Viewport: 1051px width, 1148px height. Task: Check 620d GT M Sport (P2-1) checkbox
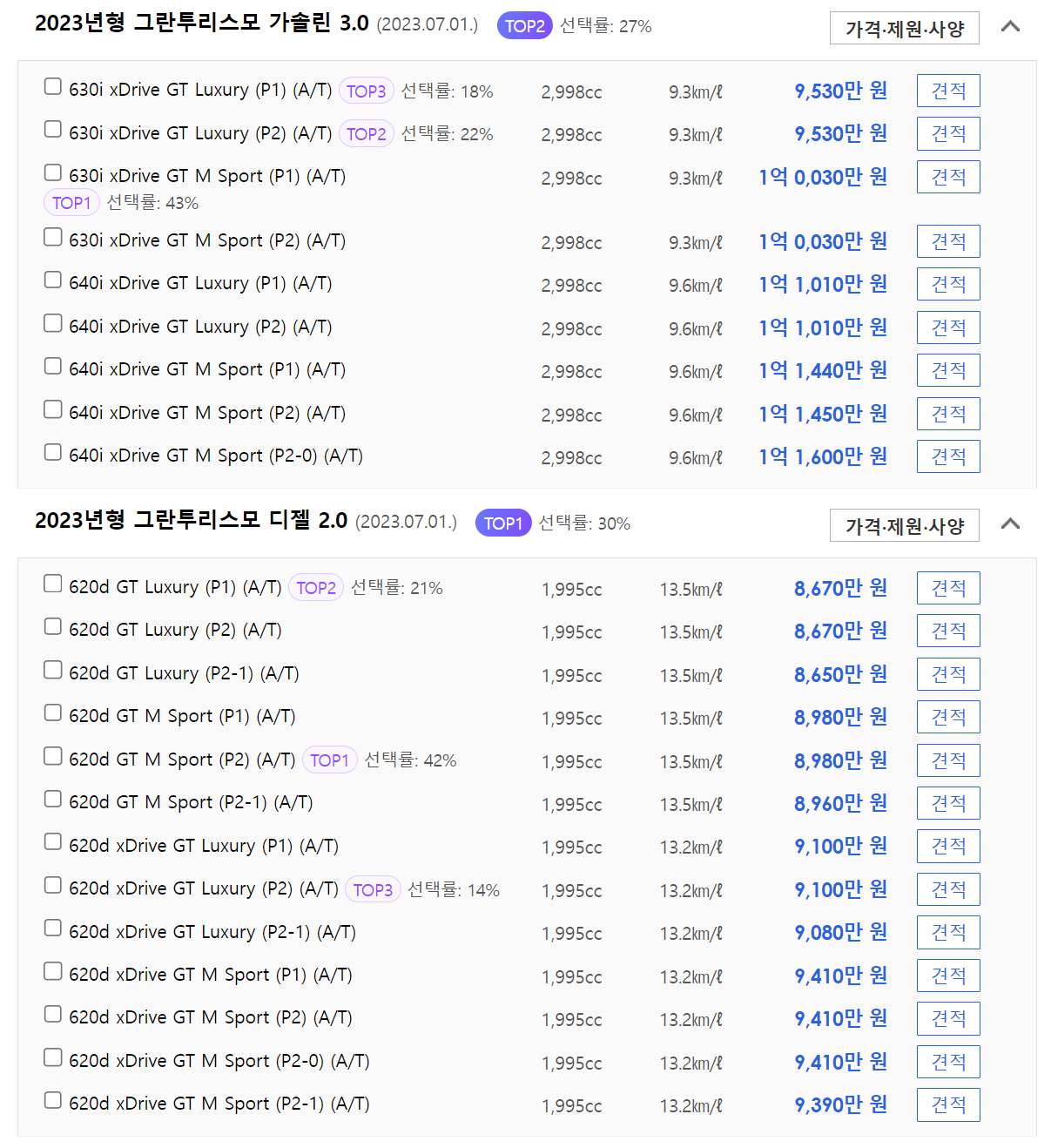pos(53,799)
